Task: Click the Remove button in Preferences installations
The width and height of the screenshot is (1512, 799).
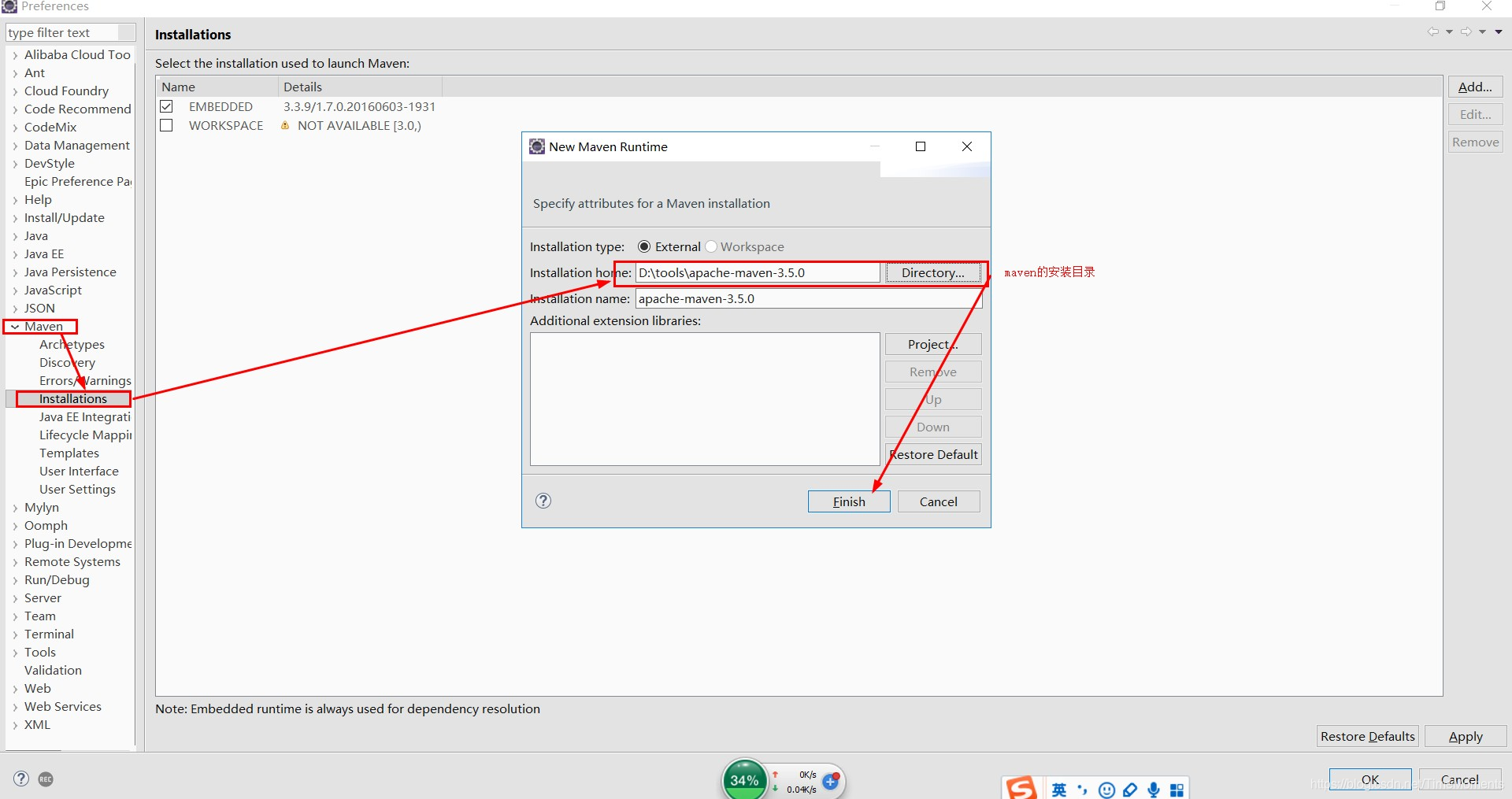Action: (x=1475, y=142)
